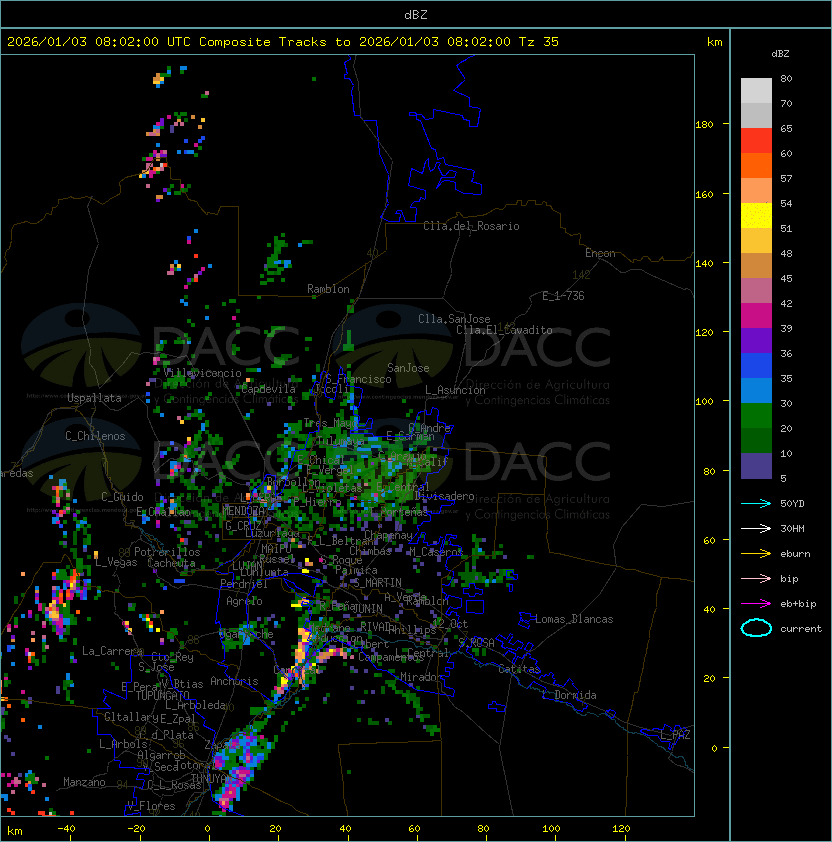Select the bright green 20–30 dBZ swatch
The width and height of the screenshot is (832, 842).
[x=756, y=416]
